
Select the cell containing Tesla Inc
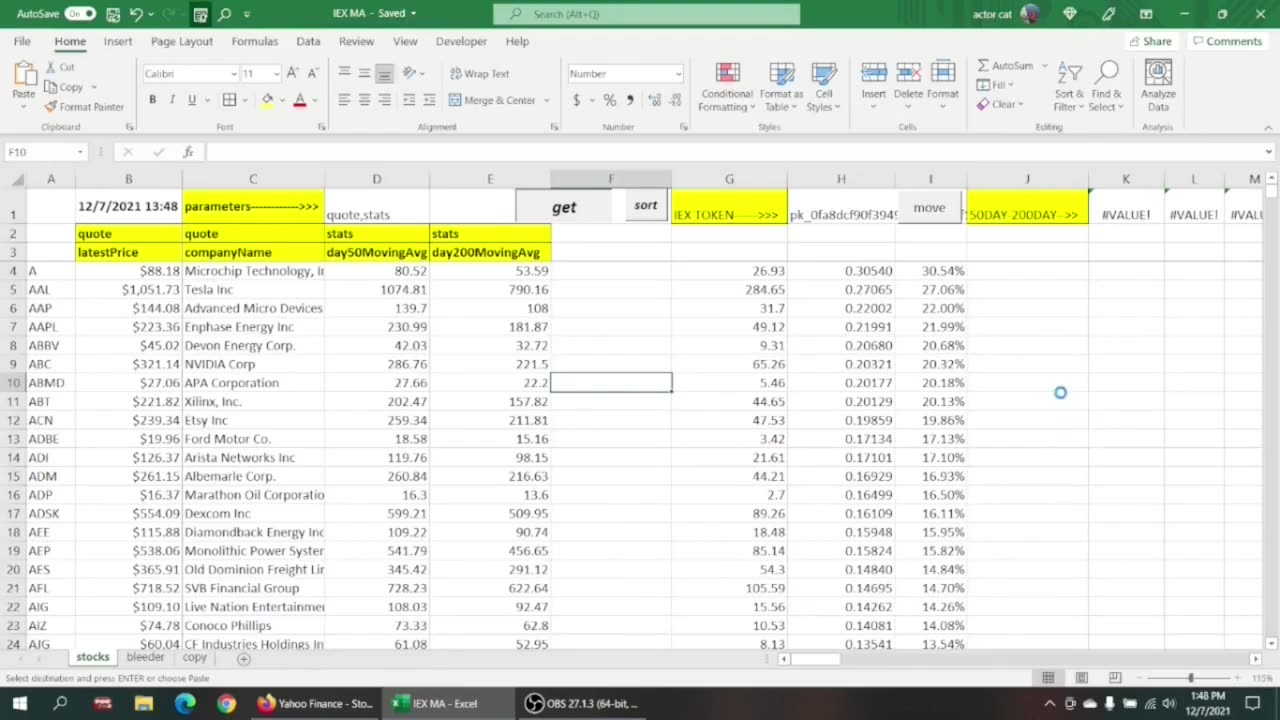click(253, 290)
